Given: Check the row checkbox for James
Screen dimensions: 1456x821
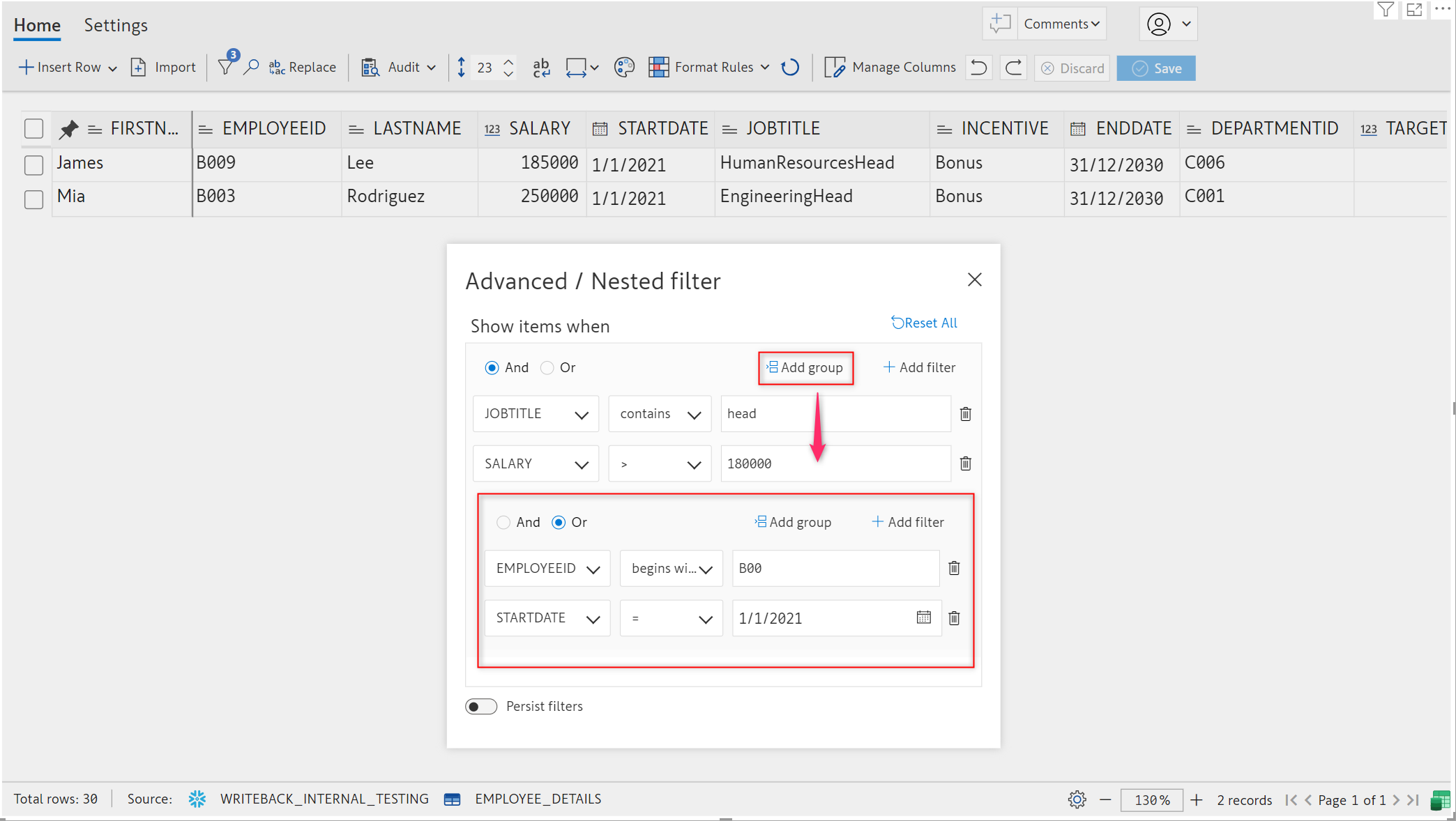Looking at the screenshot, I should point(33,164).
